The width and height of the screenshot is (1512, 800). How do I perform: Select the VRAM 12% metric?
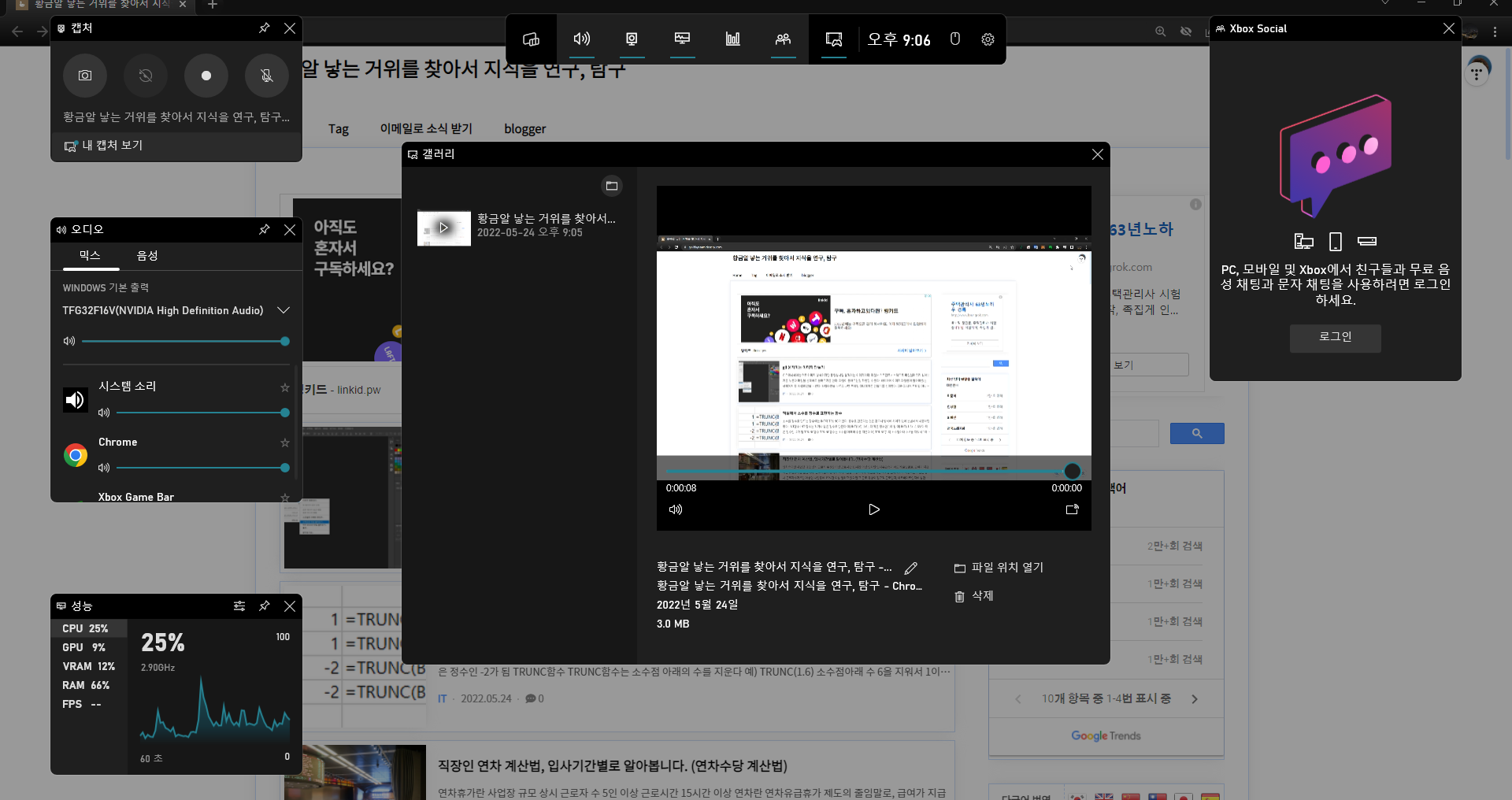[89, 666]
